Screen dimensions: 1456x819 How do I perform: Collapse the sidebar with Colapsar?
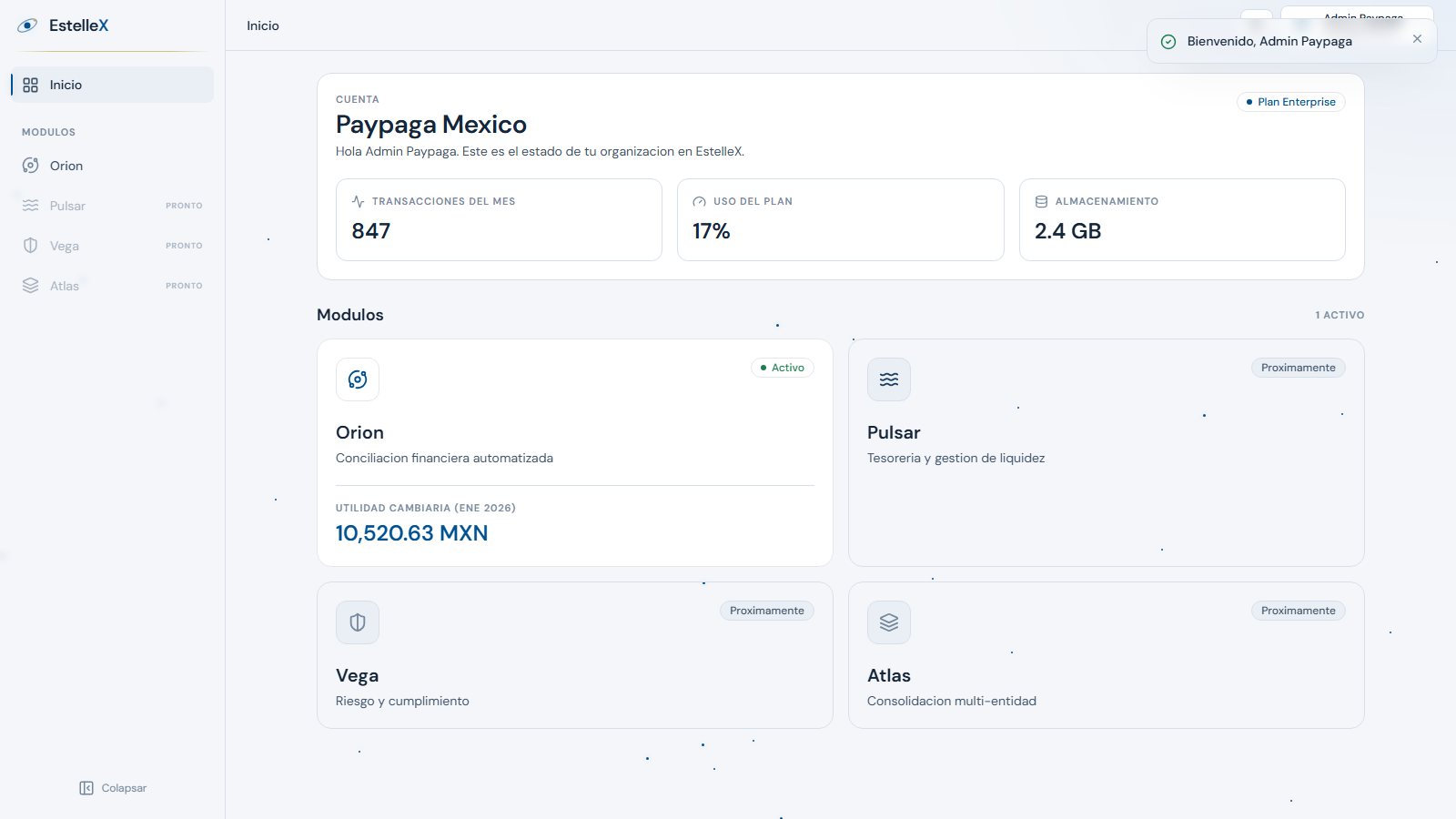point(113,788)
